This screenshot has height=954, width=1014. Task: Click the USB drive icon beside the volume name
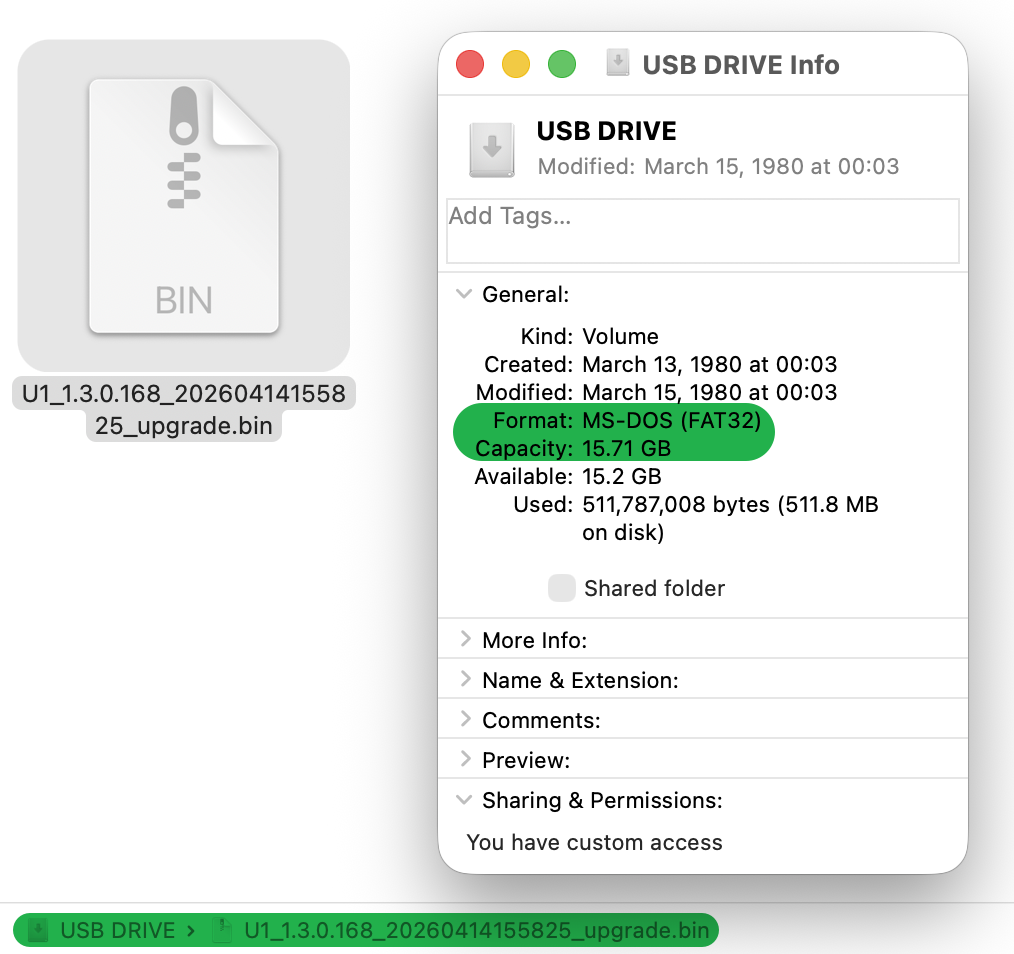click(x=491, y=150)
